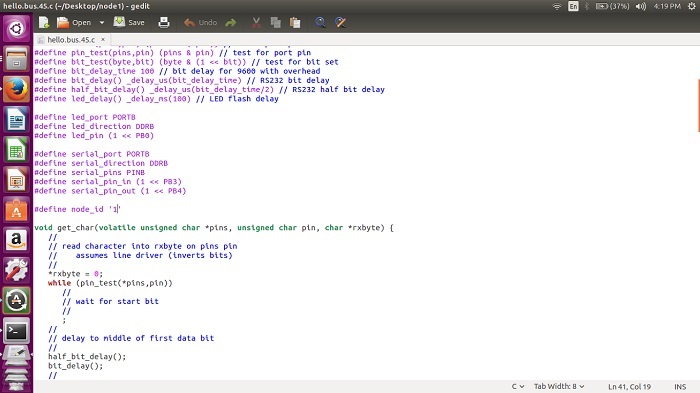Click the '// wait for start bit' comment
The image size is (700, 393).
[110, 301]
